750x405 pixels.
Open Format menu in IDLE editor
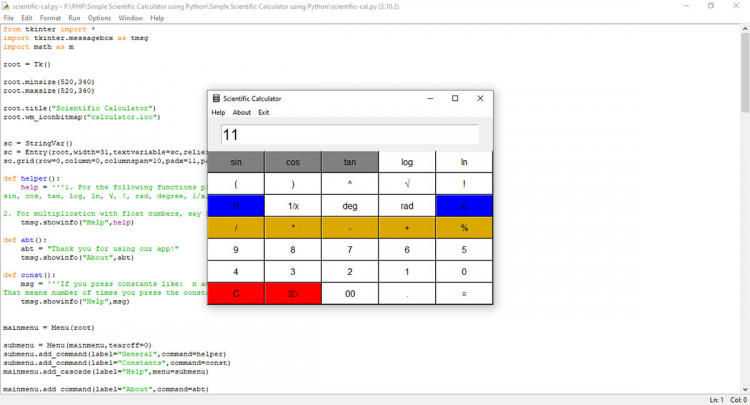(50, 18)
